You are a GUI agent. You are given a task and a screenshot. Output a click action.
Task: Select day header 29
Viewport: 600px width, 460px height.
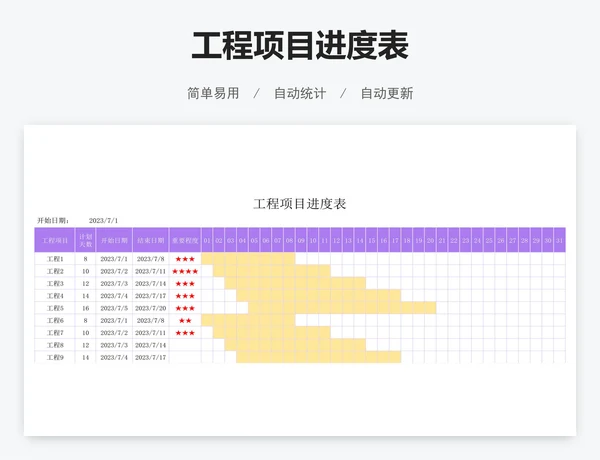click(x=536, y=240)
